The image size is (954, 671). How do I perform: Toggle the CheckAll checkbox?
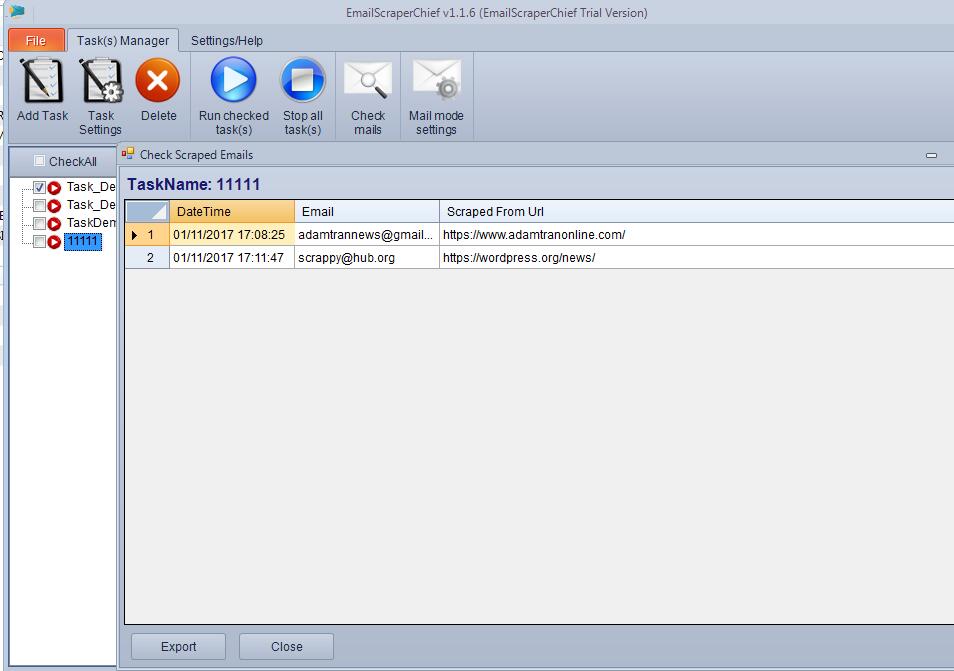[39, 161]
